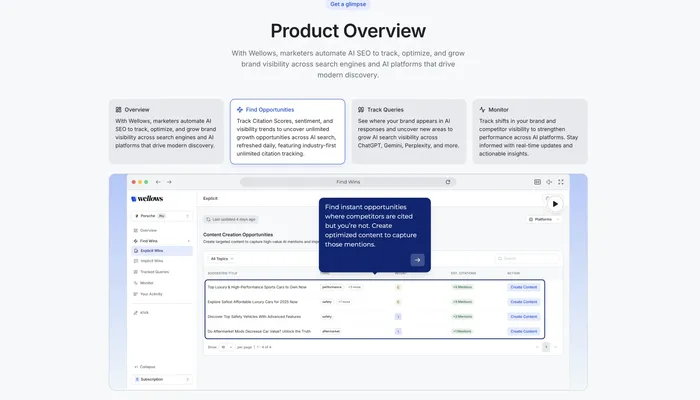Click the Get a glimpse badge

coord(349,4)
